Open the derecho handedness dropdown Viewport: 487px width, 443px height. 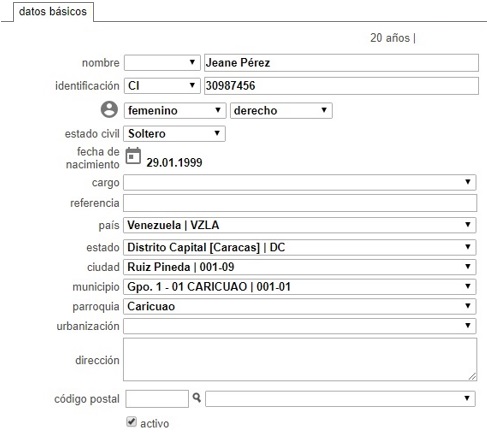281,110
